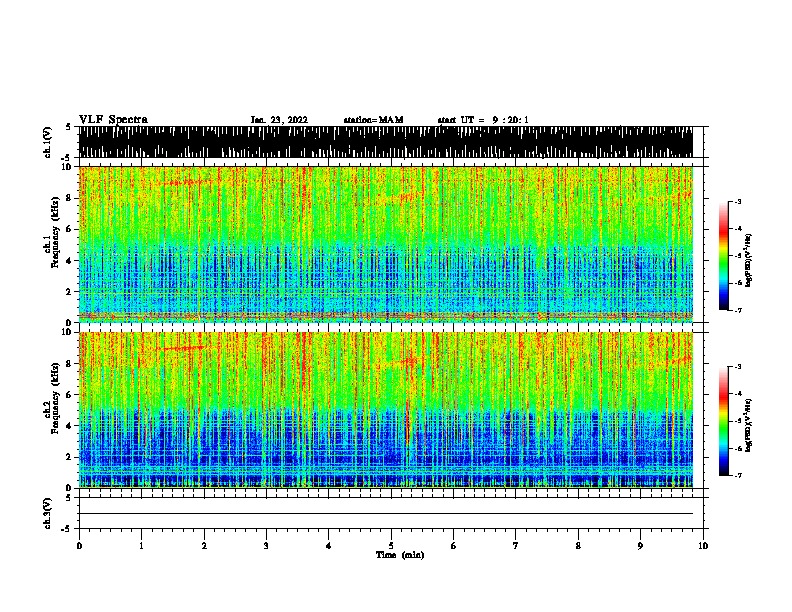Image resolution: width=792 pixels, height=612 pixels.
Task: Click the "10" tick on the time axis
Action: (703, 546)
